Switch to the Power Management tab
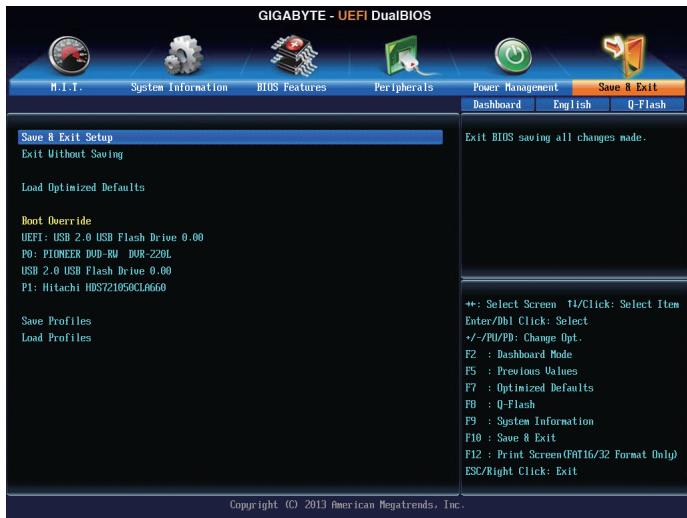Viewport: 687px width, 518px height. (x=516, y=87)
